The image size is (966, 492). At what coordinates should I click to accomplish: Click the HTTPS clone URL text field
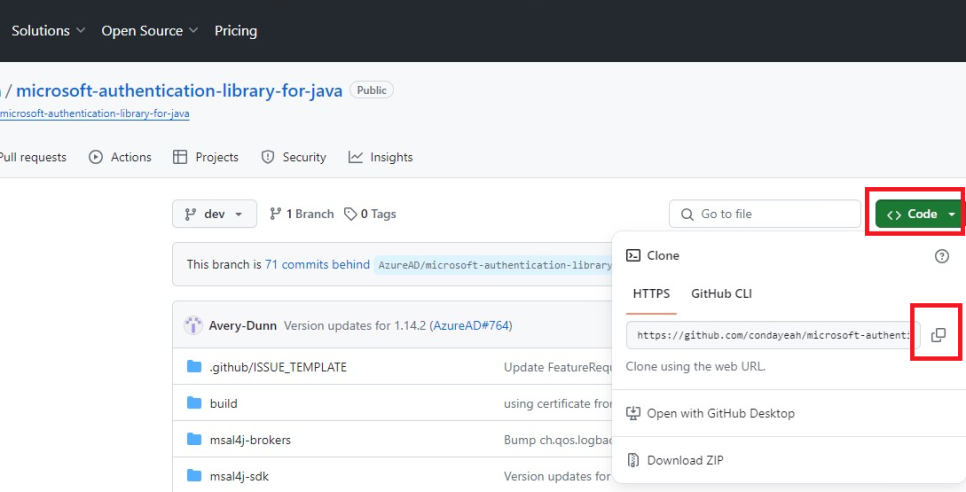pyautogui.click(x=773, y=335)
